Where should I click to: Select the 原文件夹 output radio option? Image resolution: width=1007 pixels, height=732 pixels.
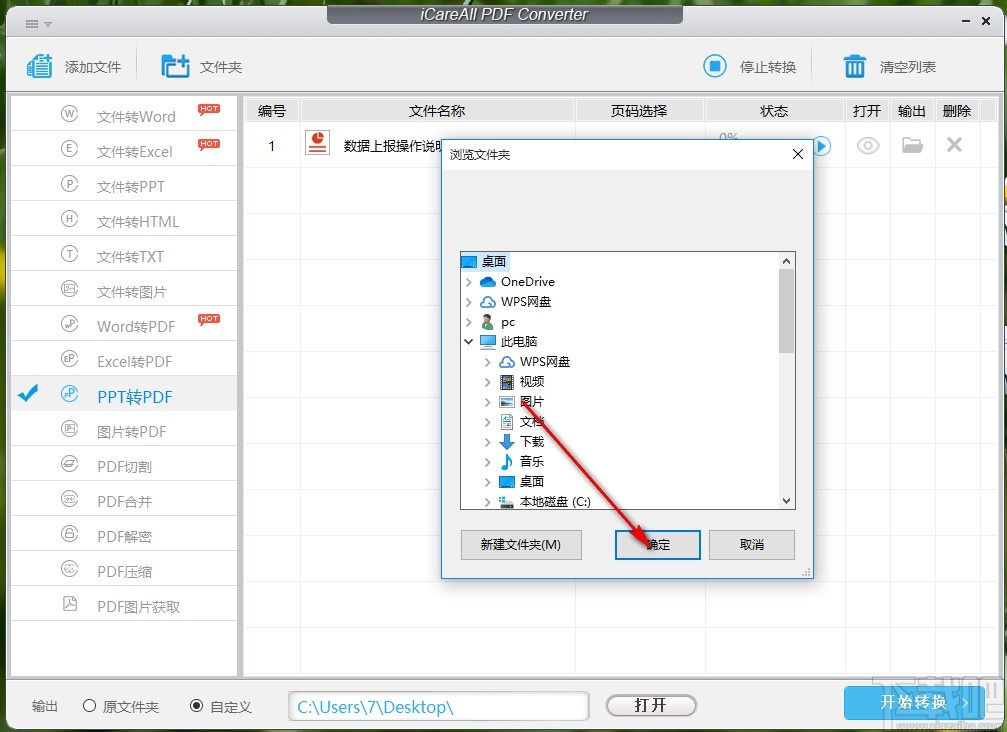click(x=90, y=706)
